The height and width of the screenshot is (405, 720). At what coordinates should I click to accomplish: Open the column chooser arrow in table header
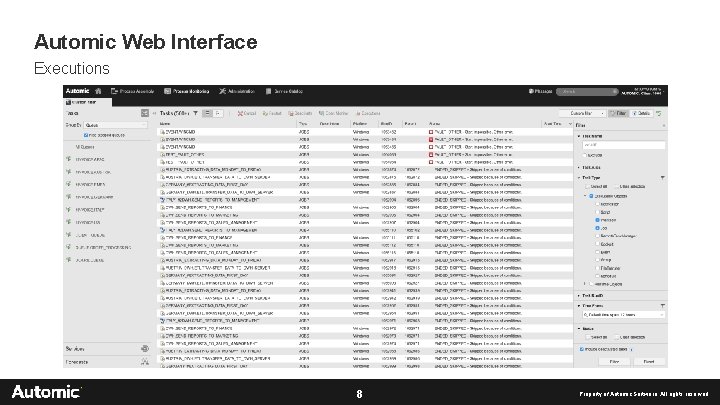pyautogui.click(x=570, y=124)
